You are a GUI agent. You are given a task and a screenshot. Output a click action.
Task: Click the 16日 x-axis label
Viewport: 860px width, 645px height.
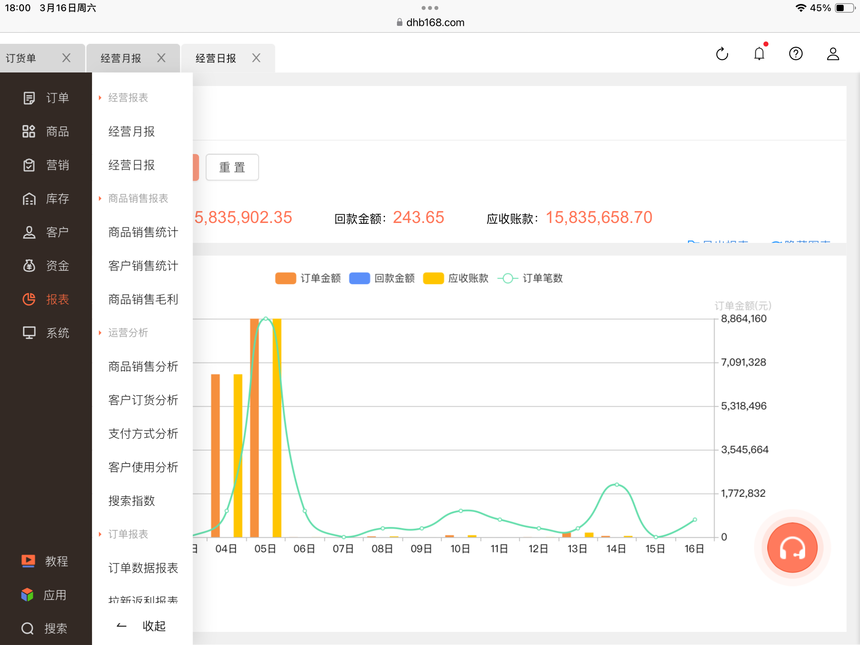tap(694, 549)
